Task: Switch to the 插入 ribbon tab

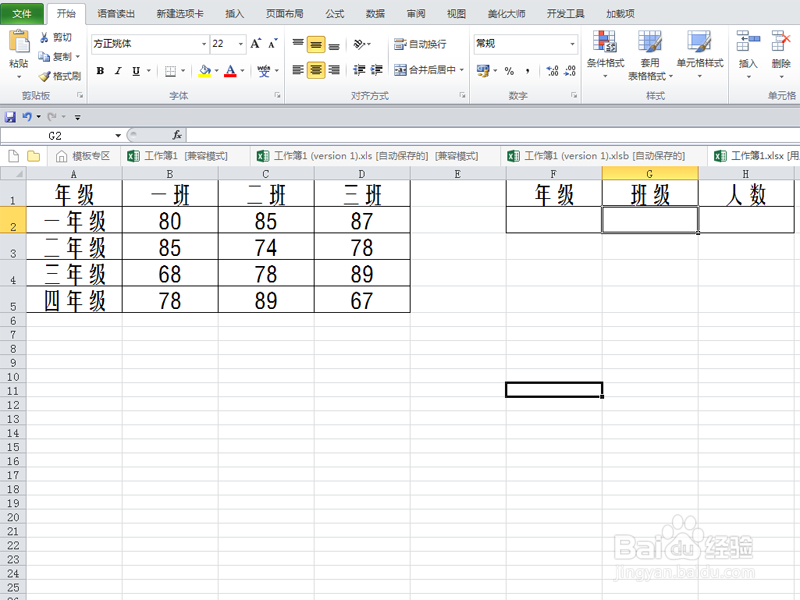Action: 234,14
